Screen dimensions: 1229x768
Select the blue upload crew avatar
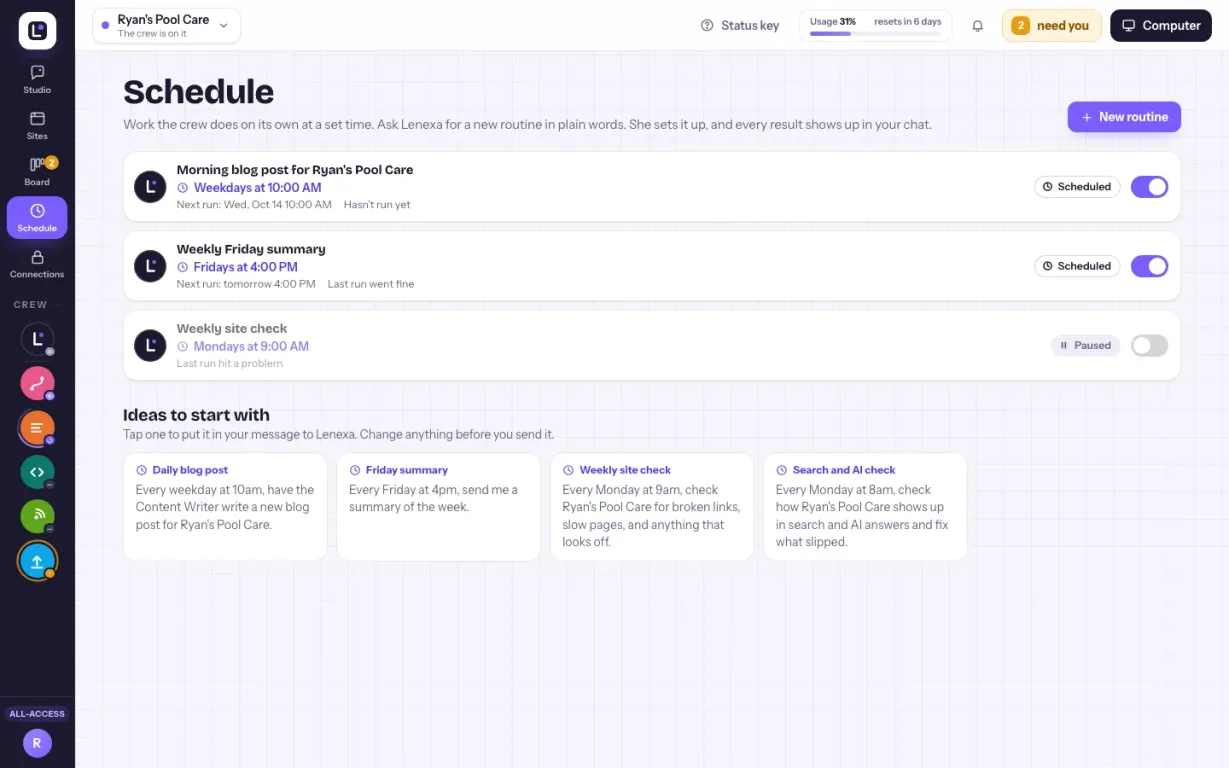pos(37,561)
